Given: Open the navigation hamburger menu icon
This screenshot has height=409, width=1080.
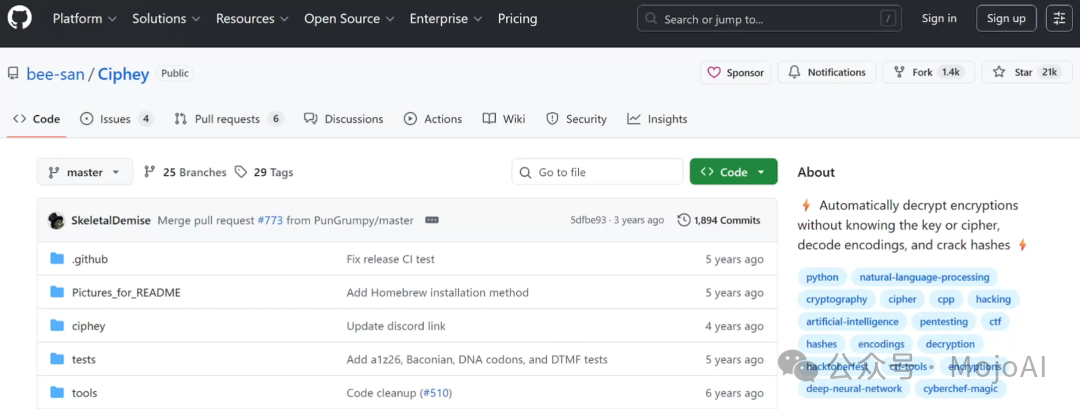Looking at the screenshot, I should [x=1058, y=18].
